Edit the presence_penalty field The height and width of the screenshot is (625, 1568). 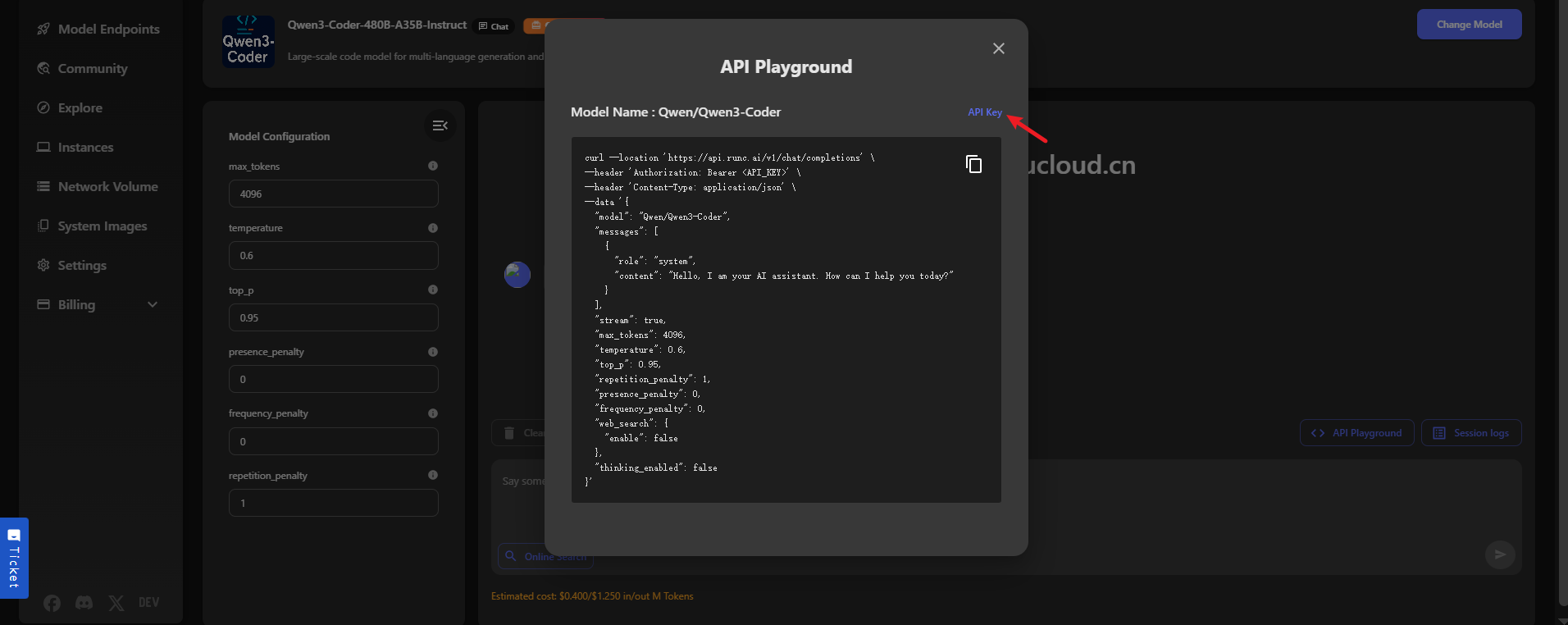[333, 379]
